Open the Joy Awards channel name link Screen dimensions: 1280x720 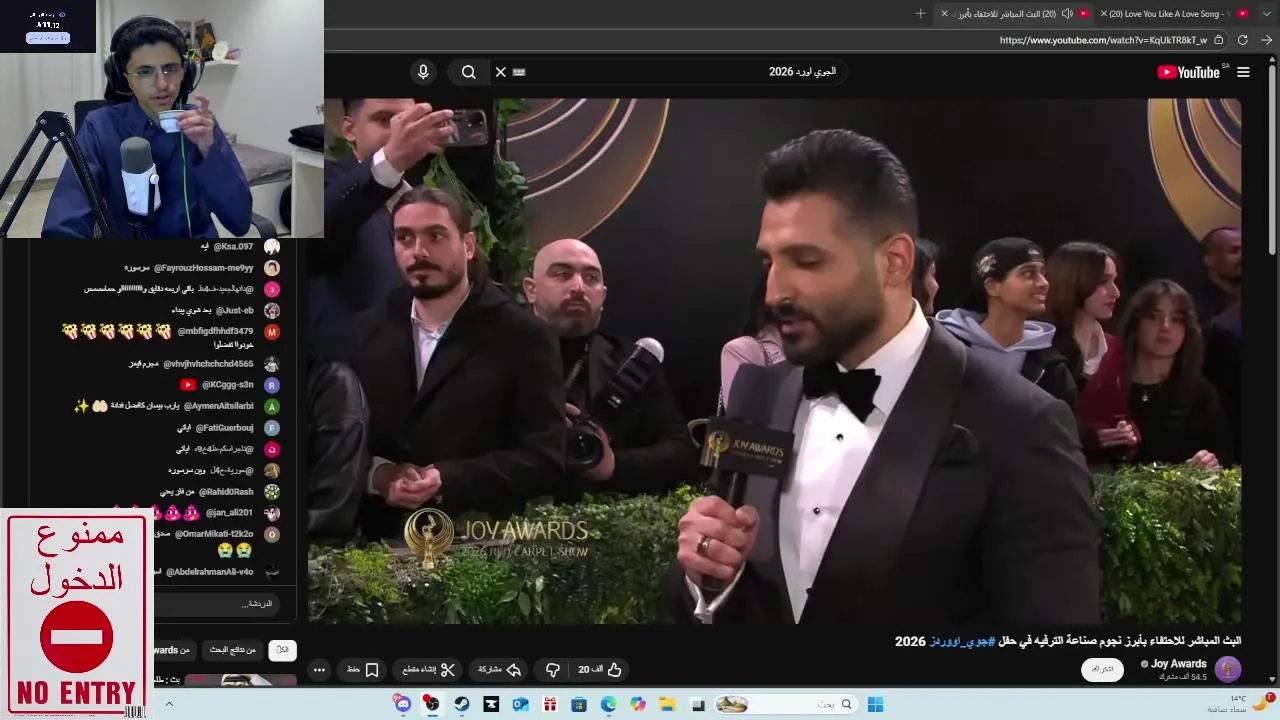click(x=1179, y=663)
